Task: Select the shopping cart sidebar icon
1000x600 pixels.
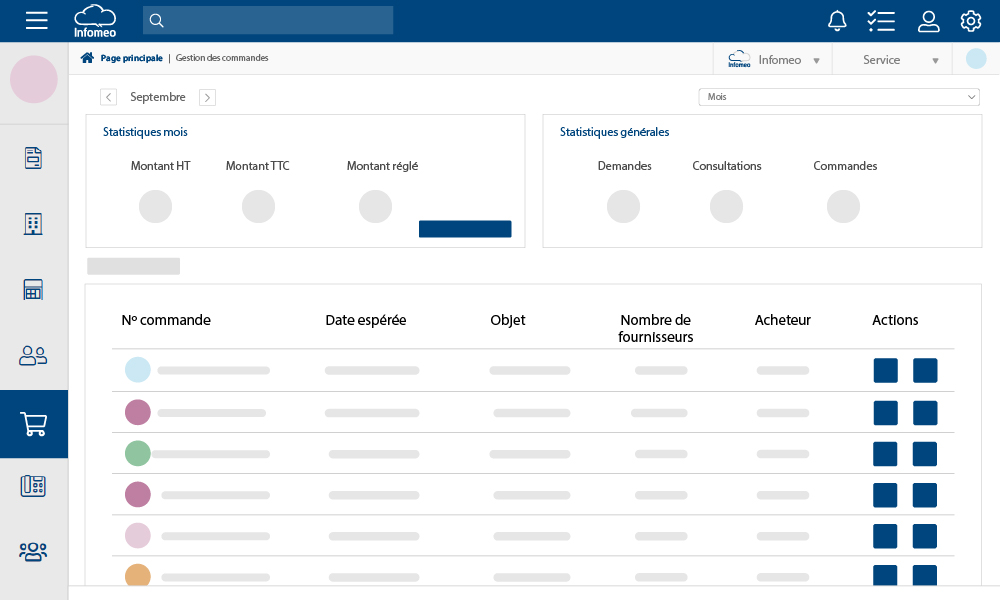Action: tap(34, 424)
